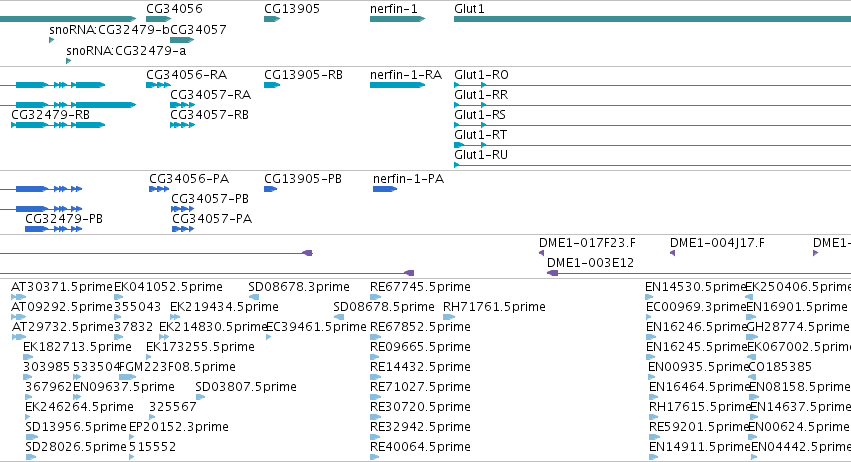The image size is (851, 462).
Task: Select protein CG32479-PB
Action: [64, 219]
